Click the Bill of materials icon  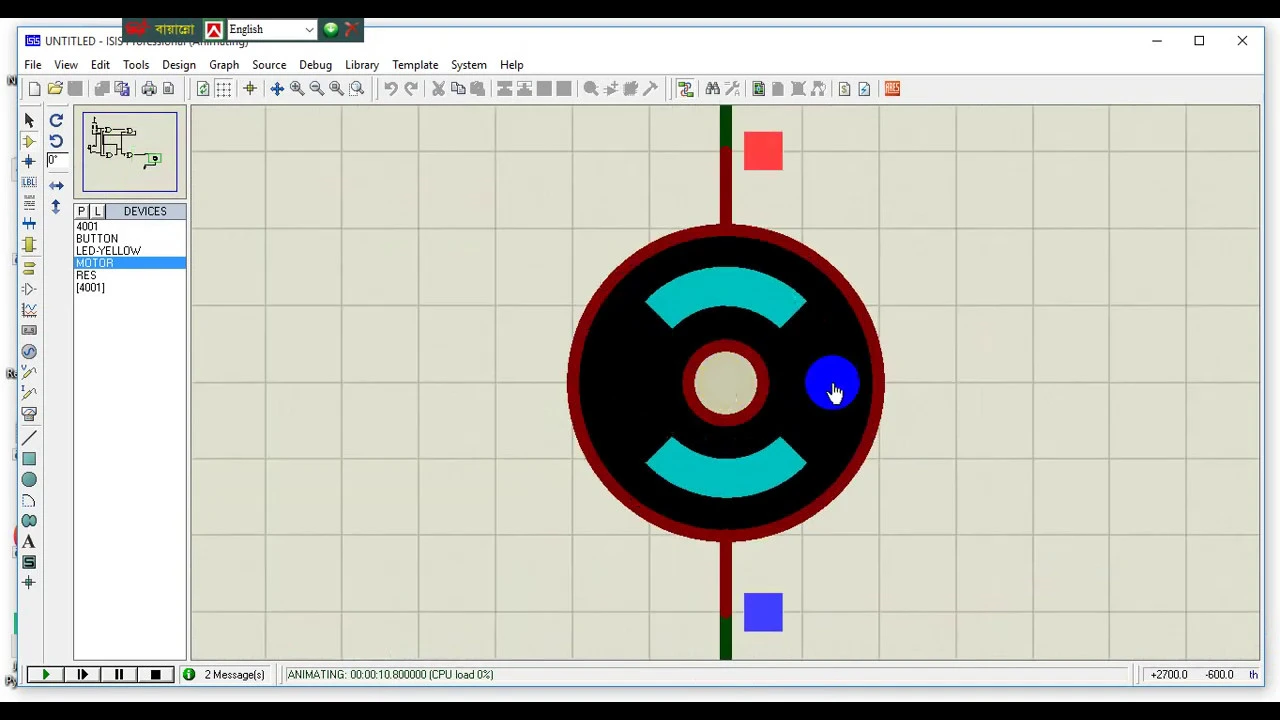point(844,89)
